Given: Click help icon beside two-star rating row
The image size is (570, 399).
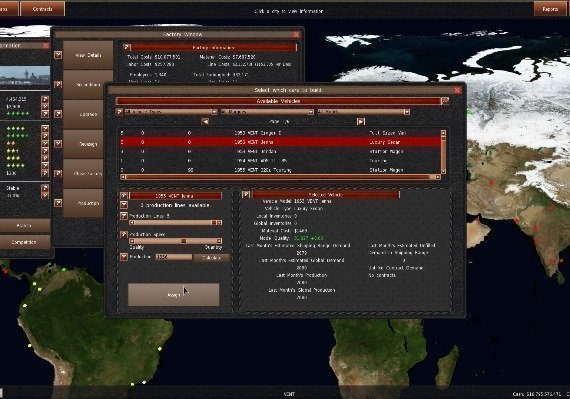Looking at the screenshot, I should point(45,143).
